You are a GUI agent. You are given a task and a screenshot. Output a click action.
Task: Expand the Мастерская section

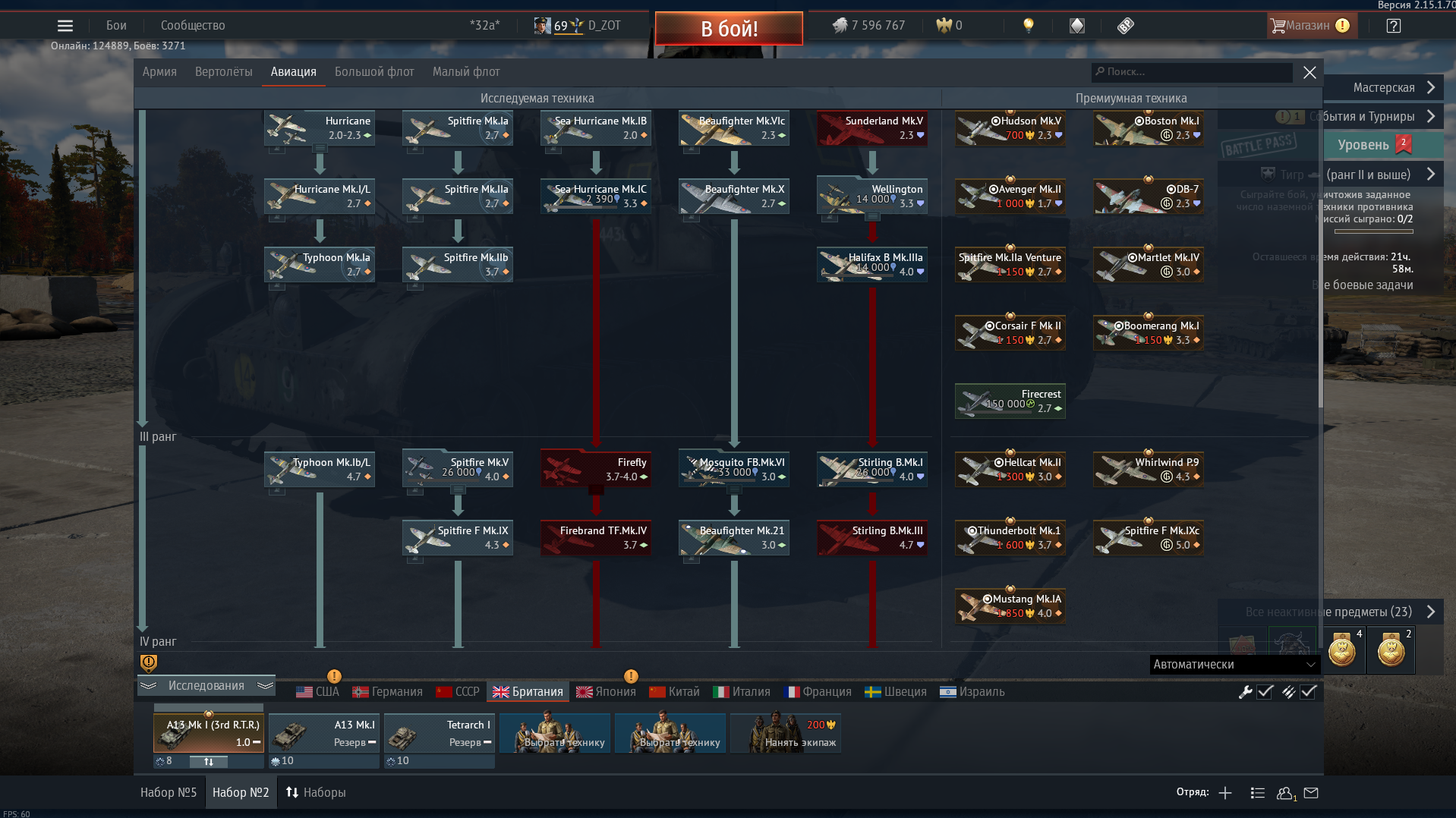(1383, 87)
